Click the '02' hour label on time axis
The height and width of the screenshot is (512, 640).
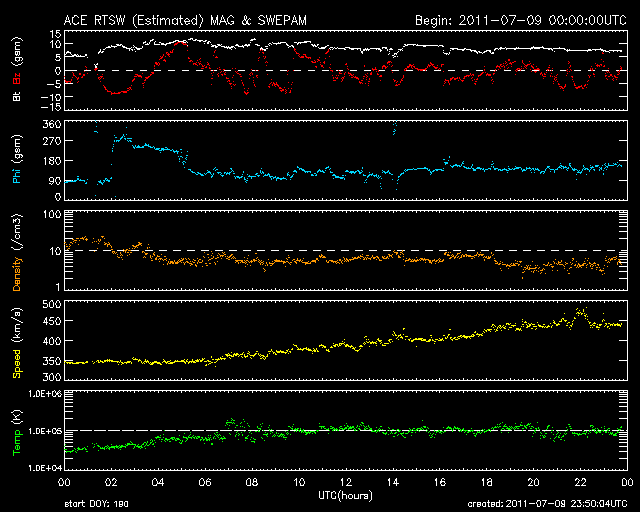[111, 483]
